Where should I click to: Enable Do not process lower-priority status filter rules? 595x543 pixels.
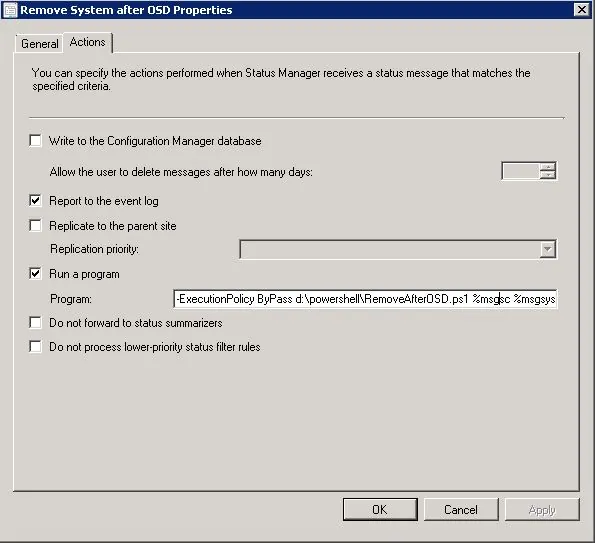35,347
